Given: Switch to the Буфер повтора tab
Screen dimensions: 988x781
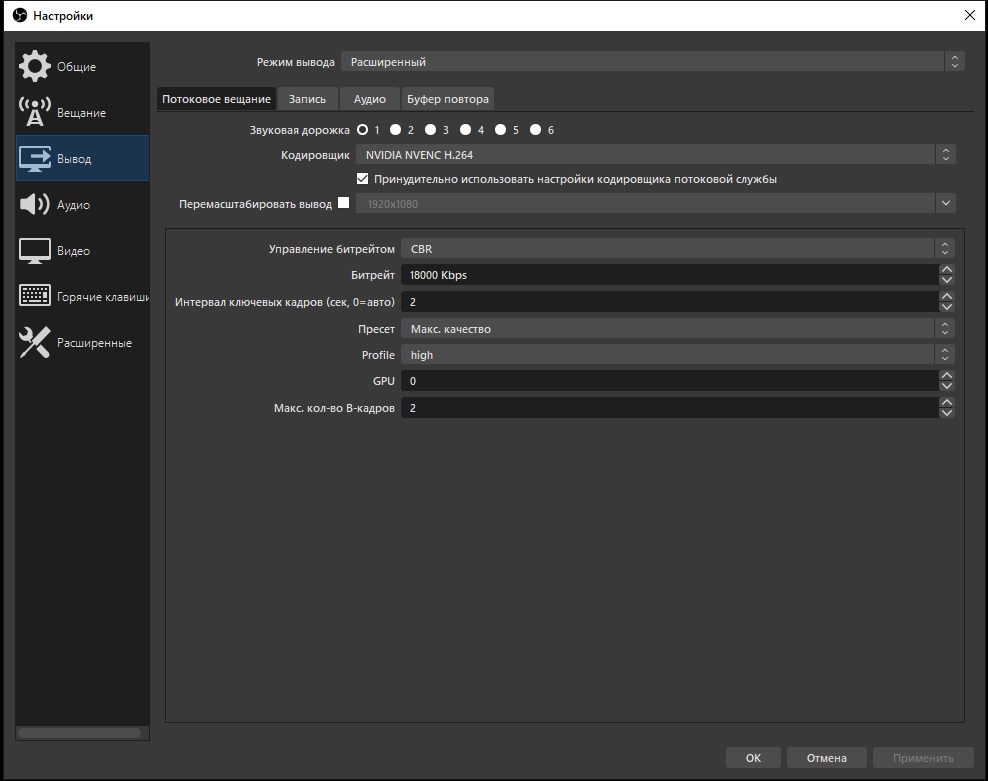Looking at the screenshot, I should [x=447, y=99].
